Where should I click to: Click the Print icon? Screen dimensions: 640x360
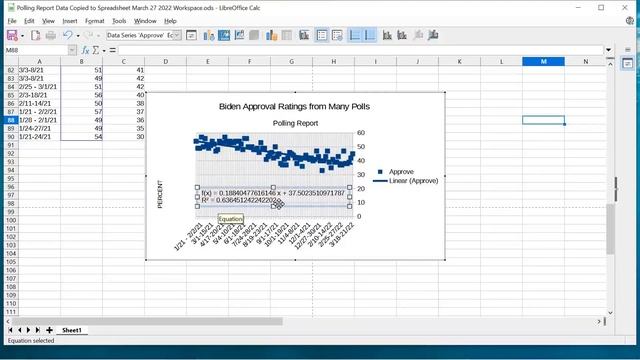click(x=51, y=36)
